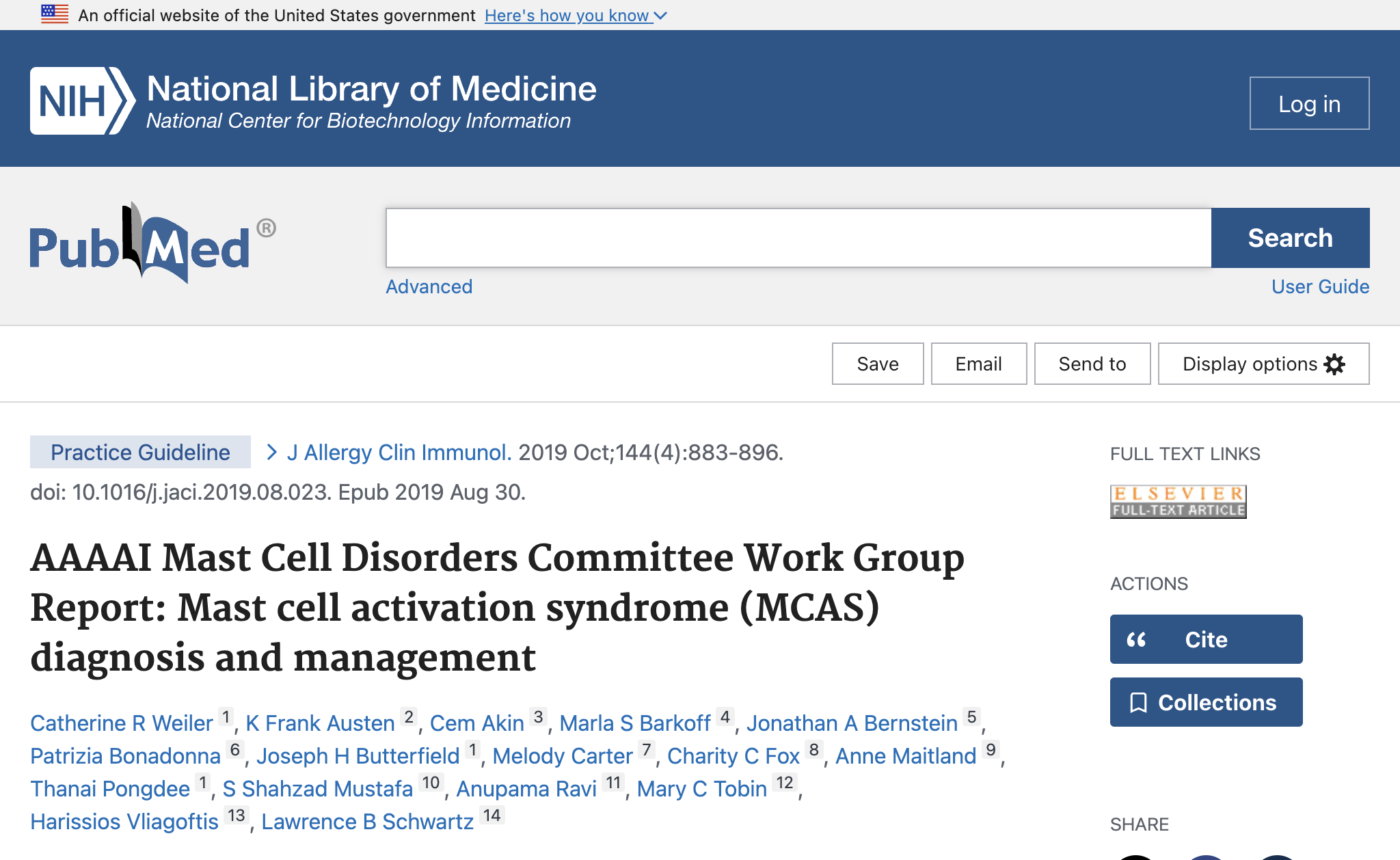Click the NIH logo icon
The width and height of the screenshot is (1400, 860).
(x=82, y=101)
